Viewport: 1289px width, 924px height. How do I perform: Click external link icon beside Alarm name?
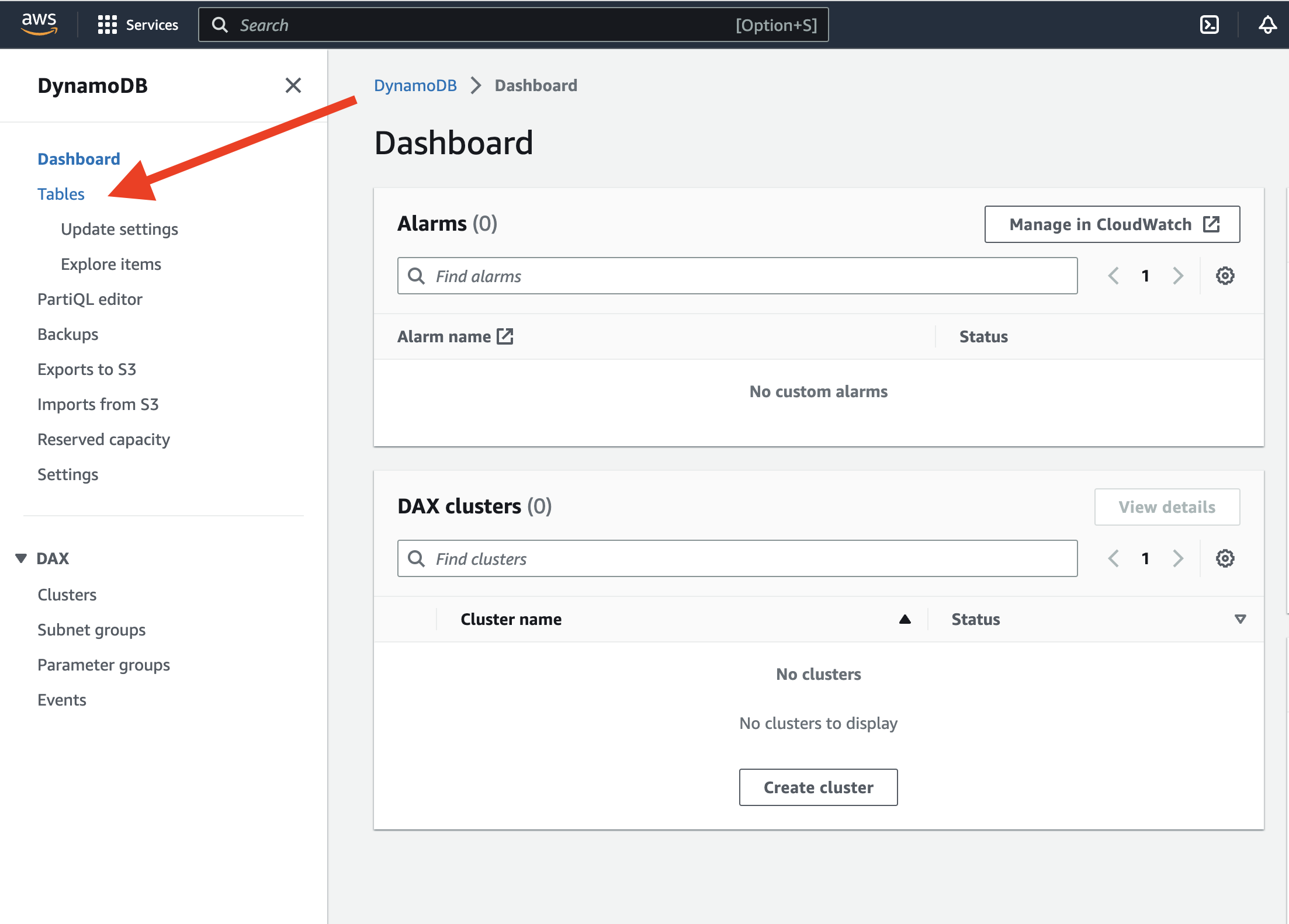coord(505,336)
